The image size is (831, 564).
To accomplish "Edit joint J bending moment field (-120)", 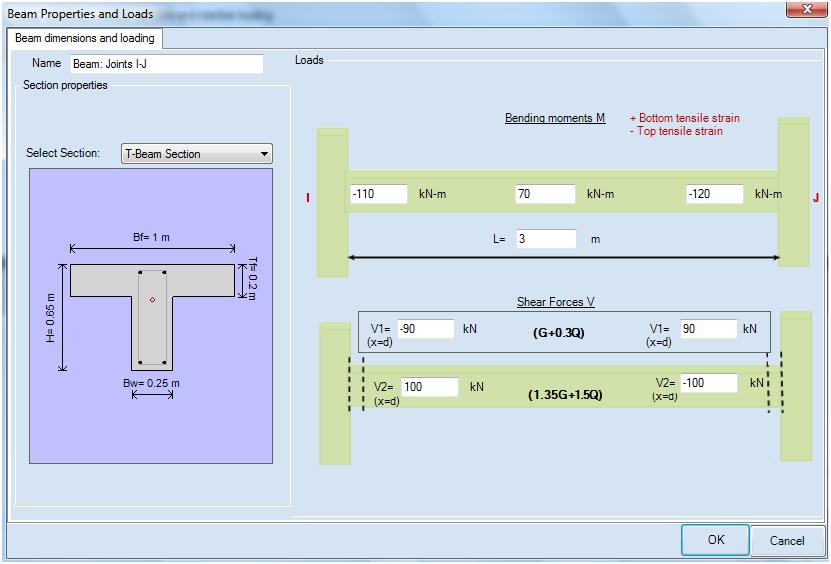I will [715, 194].
